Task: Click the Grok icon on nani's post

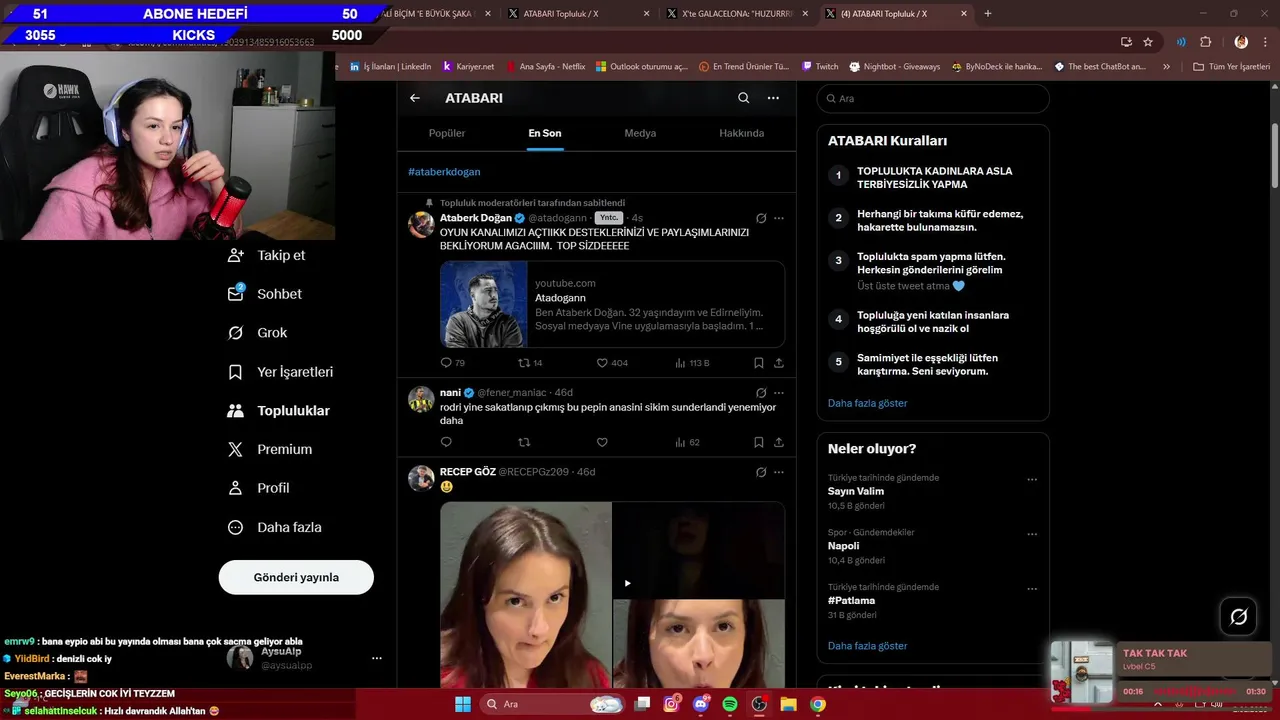Action: (x=761, y=393)
